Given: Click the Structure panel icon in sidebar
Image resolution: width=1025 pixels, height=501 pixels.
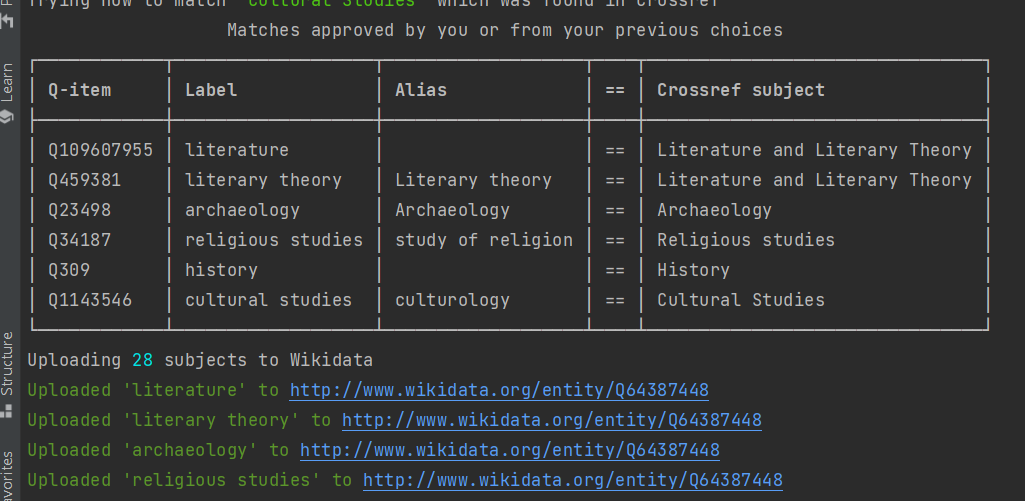Looking at the screenshot, I should tap(7, 411).
